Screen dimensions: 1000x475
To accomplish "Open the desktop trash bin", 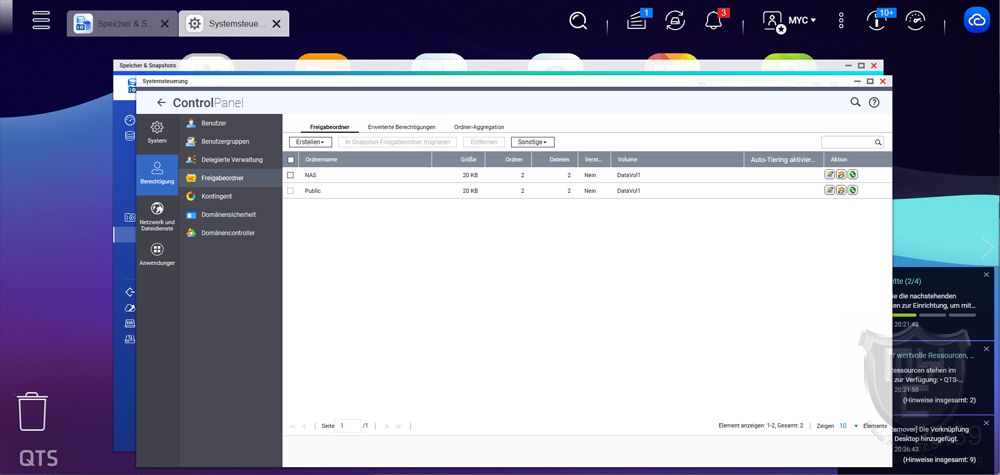I will 31,411.
